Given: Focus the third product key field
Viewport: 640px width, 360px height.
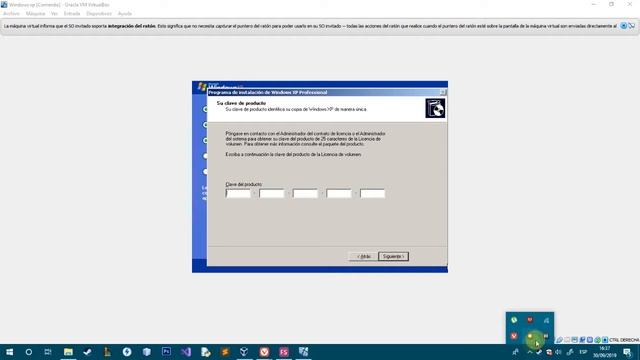Looking at the screenshot, I should tap(305, 193).
